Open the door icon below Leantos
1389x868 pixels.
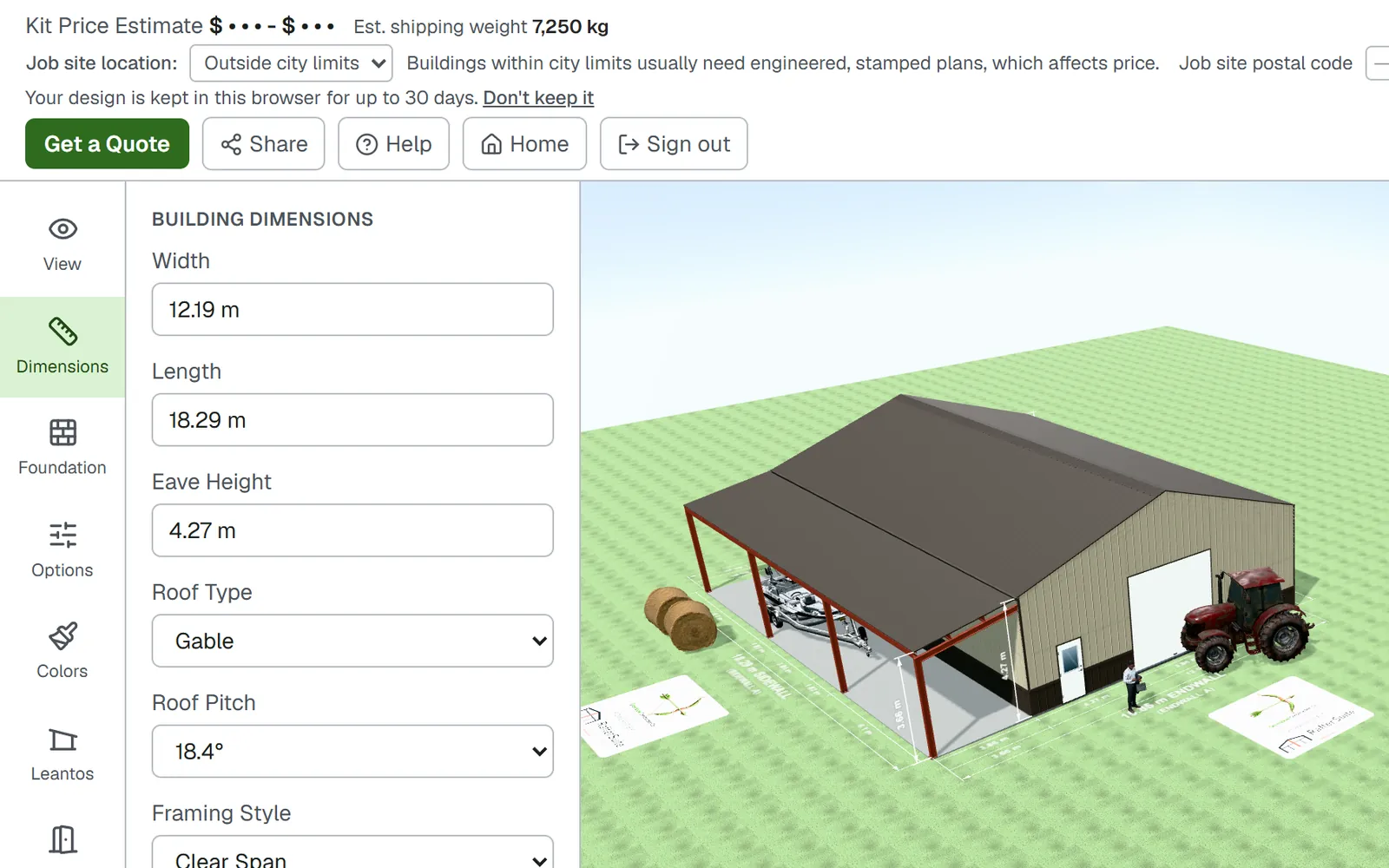click(x=63, y=840)
